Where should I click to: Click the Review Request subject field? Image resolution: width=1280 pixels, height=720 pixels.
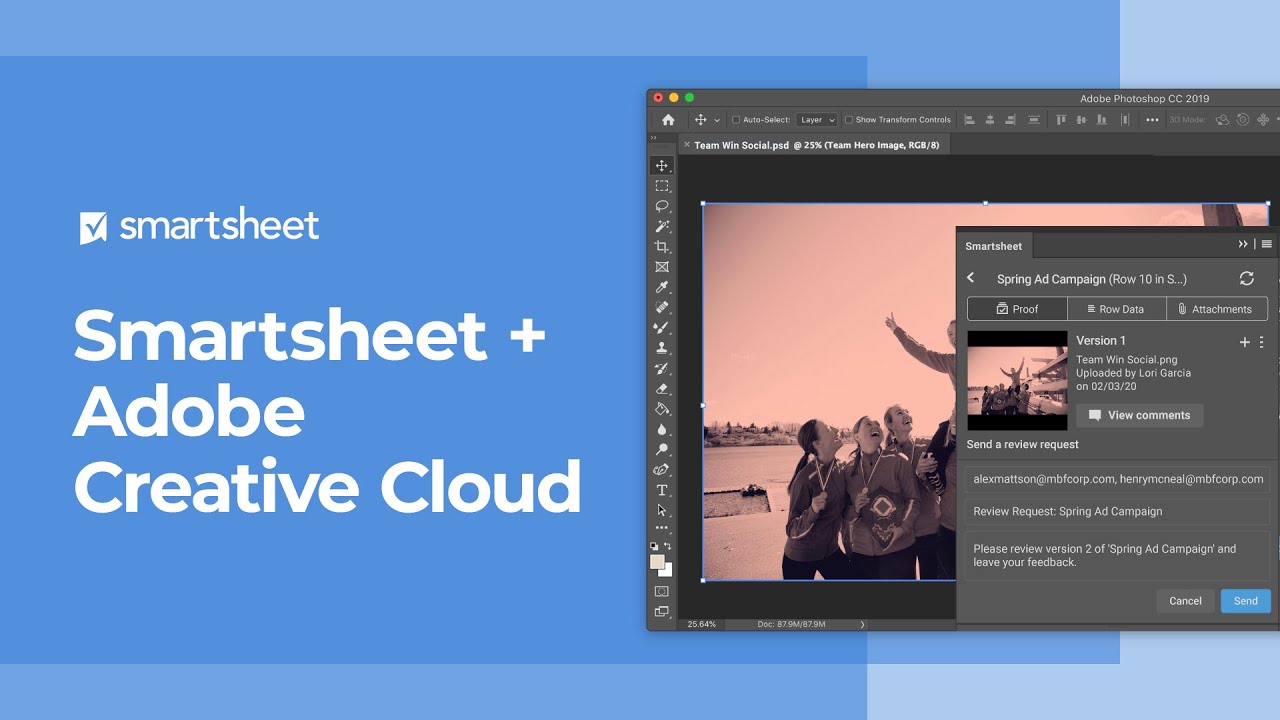[x=1118, y=511]
